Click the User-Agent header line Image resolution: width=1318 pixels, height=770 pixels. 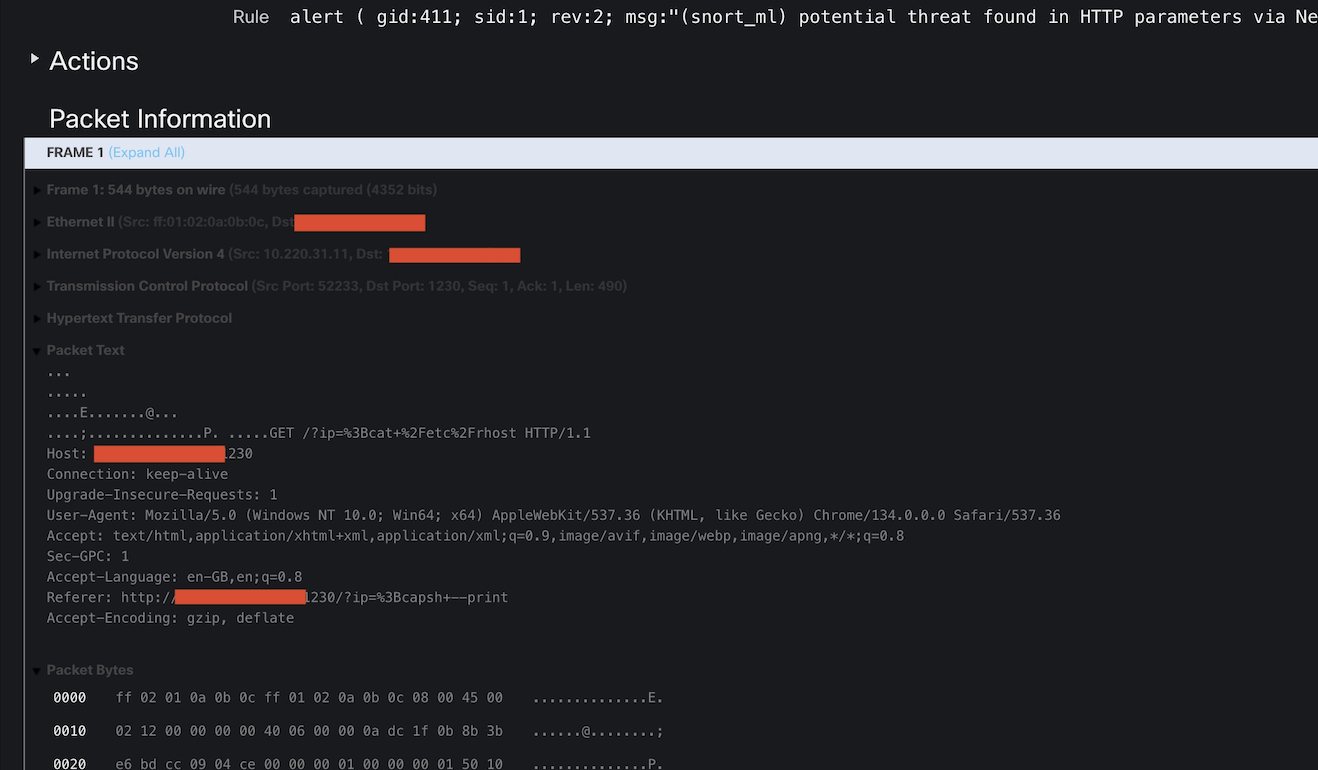point(553,515)
